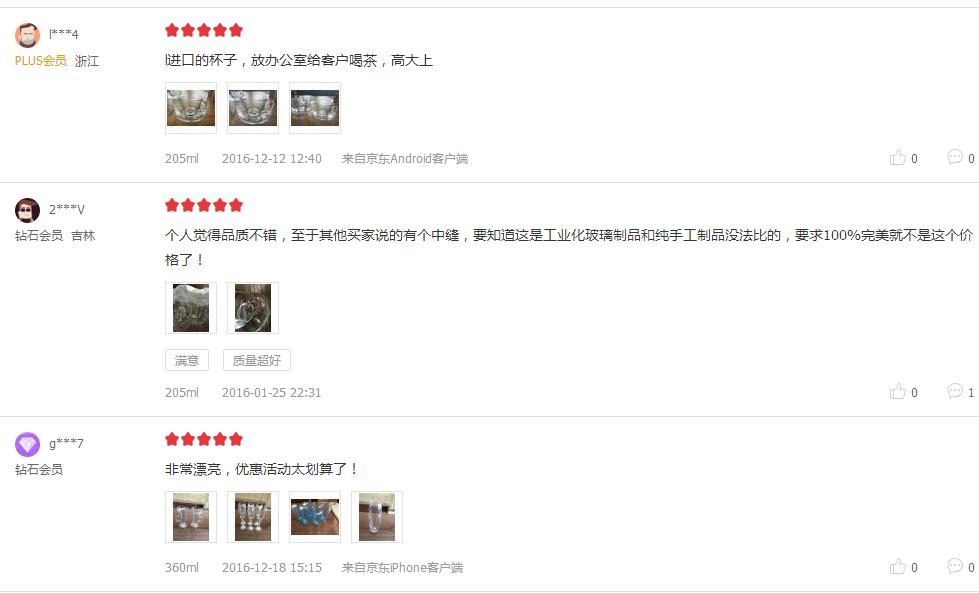The width and height of the screenshot is (979, 593).
Task: Click the PLUS会员 label
Action: (41, 61)
